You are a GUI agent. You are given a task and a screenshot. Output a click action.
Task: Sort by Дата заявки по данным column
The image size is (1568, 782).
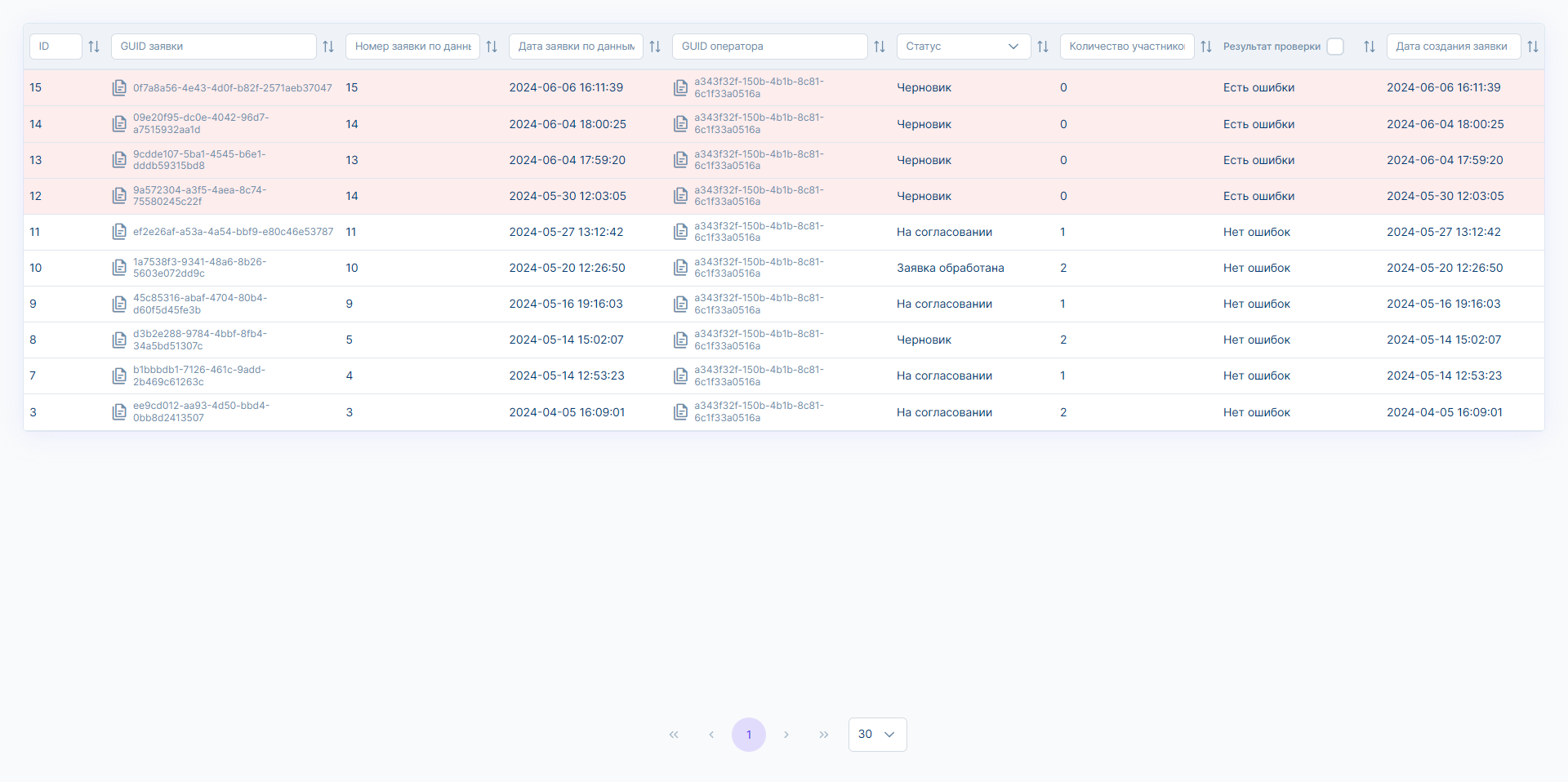(655, 47)
